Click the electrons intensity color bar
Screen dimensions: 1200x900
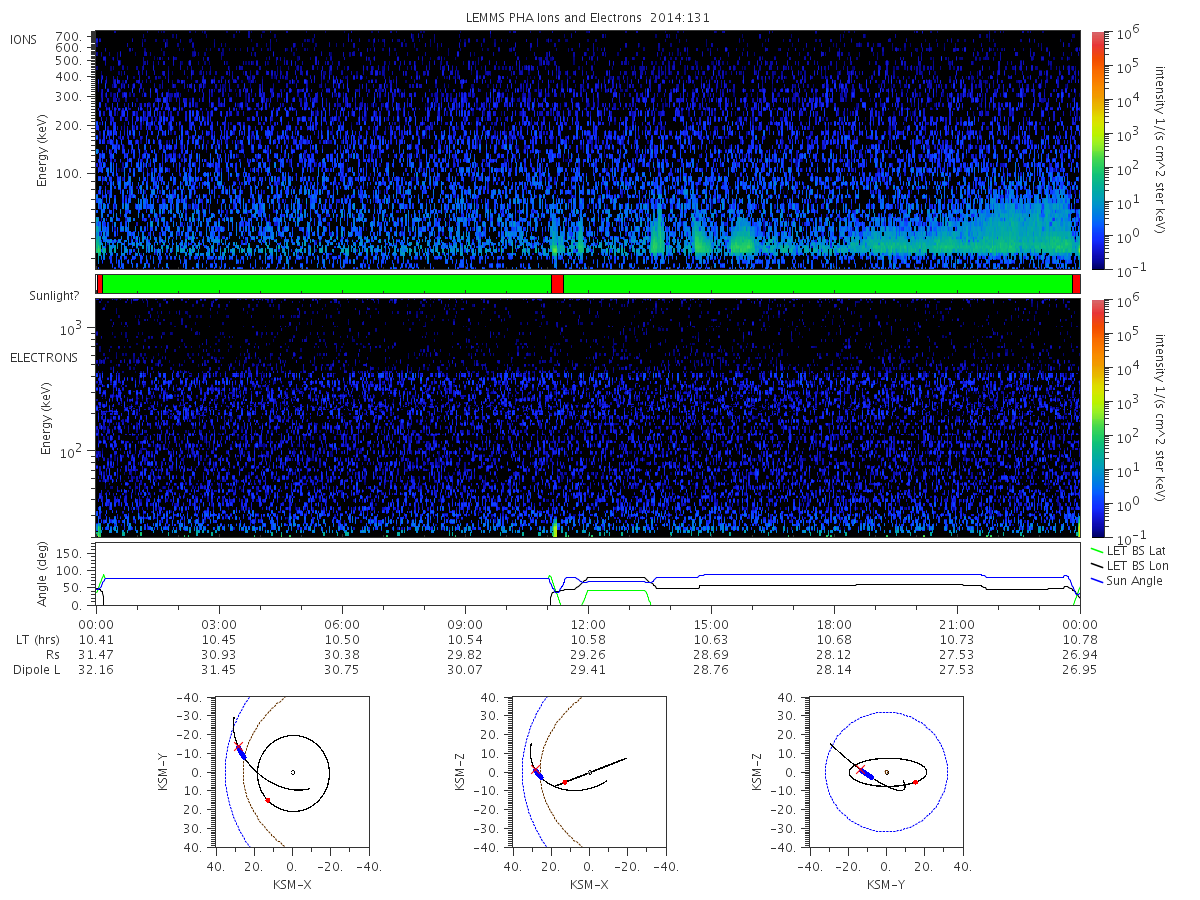[x=1098, y=418]
